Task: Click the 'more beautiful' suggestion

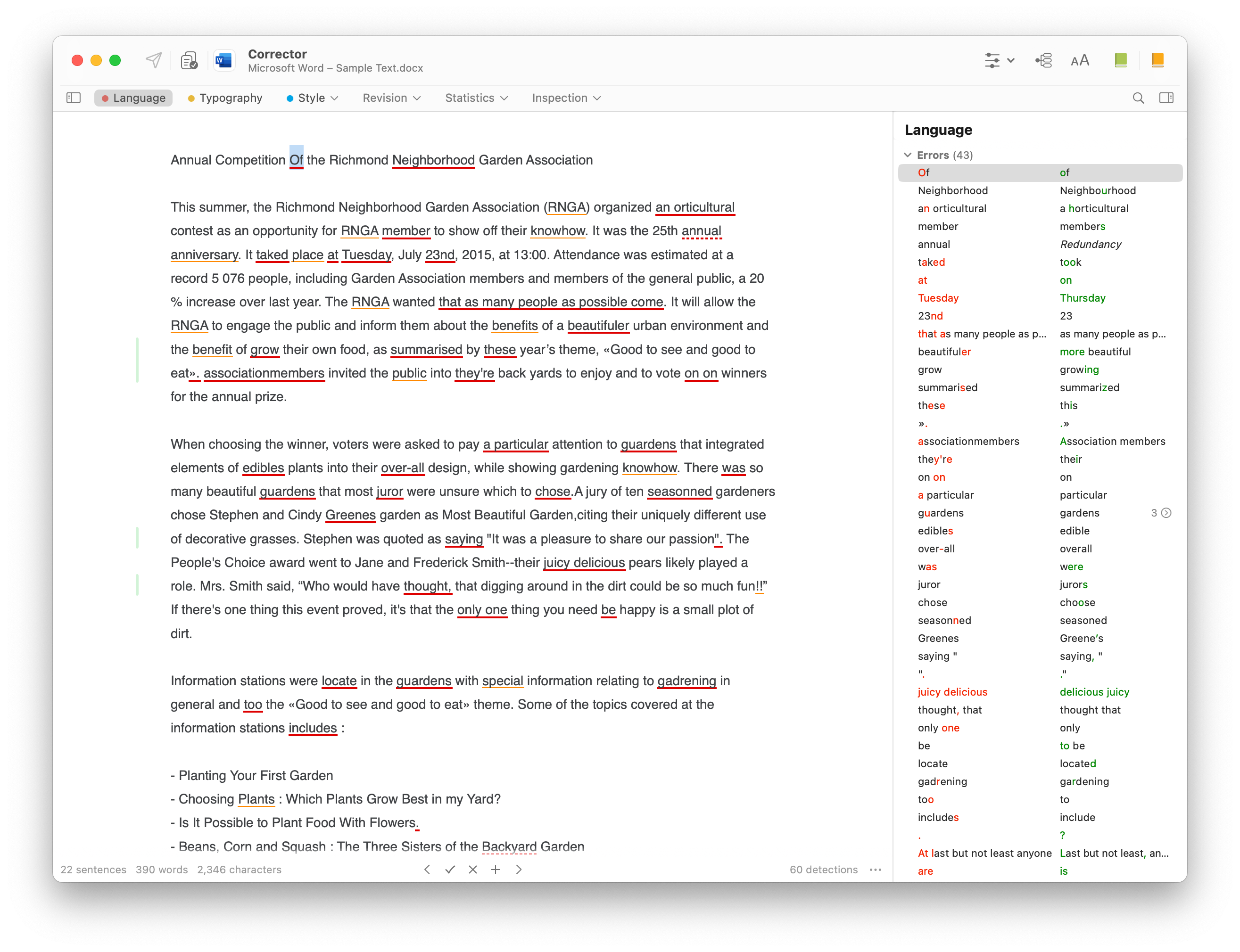Action: tap(1095, 352)
